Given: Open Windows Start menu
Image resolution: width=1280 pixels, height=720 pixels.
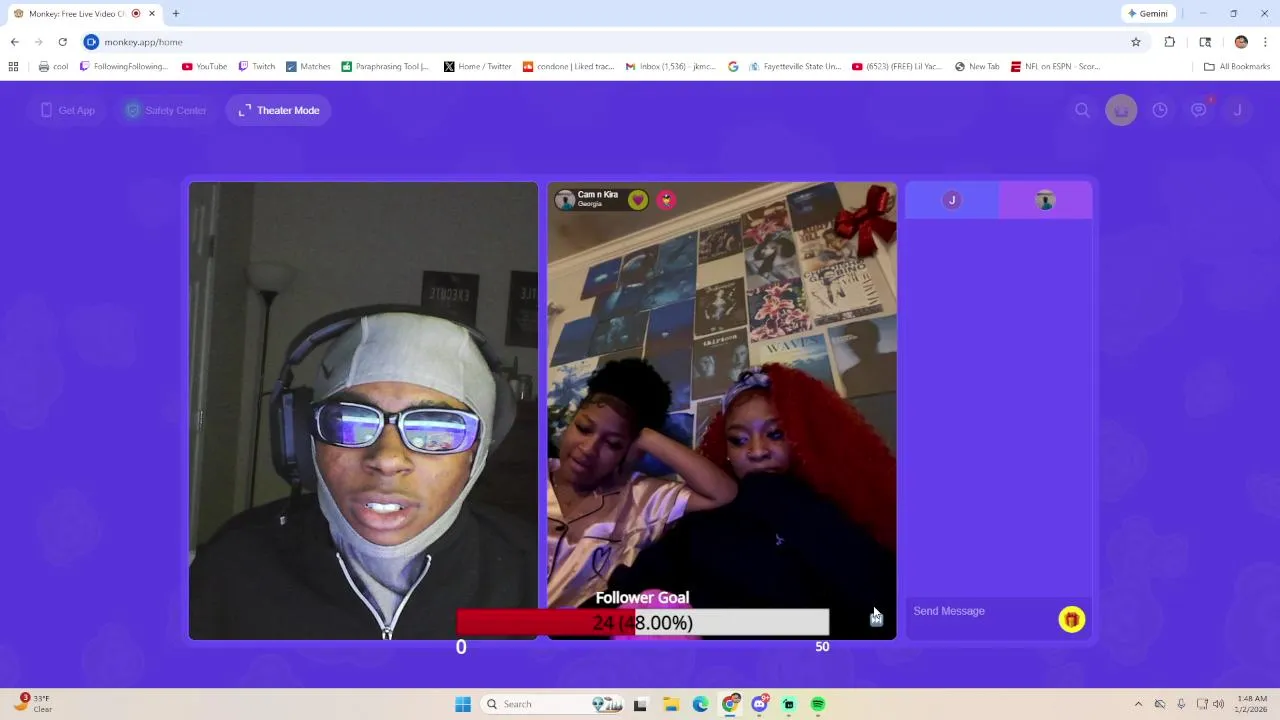Looking at the screenshot, I should tap(463, 704).
